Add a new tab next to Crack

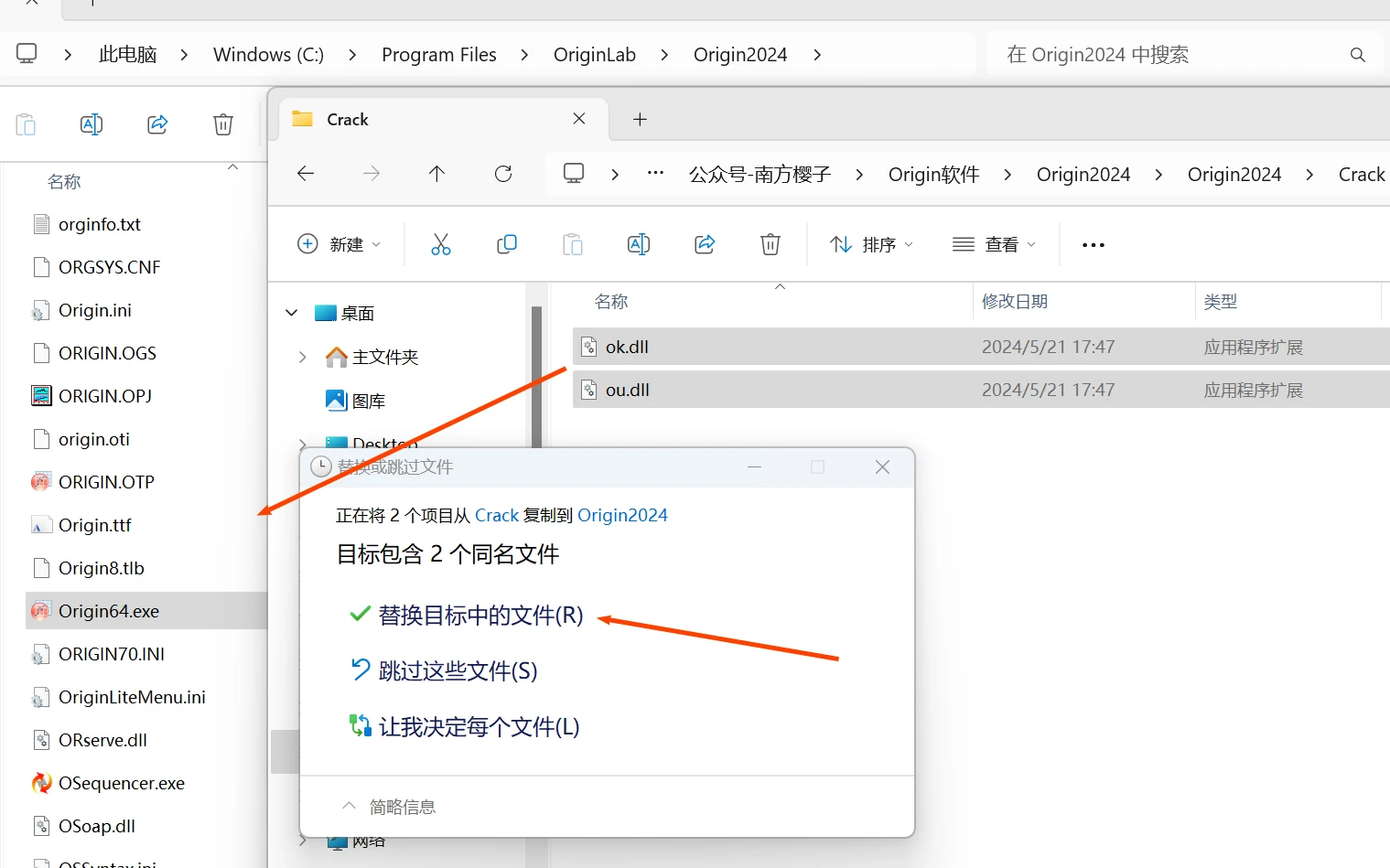coord(640,119)
